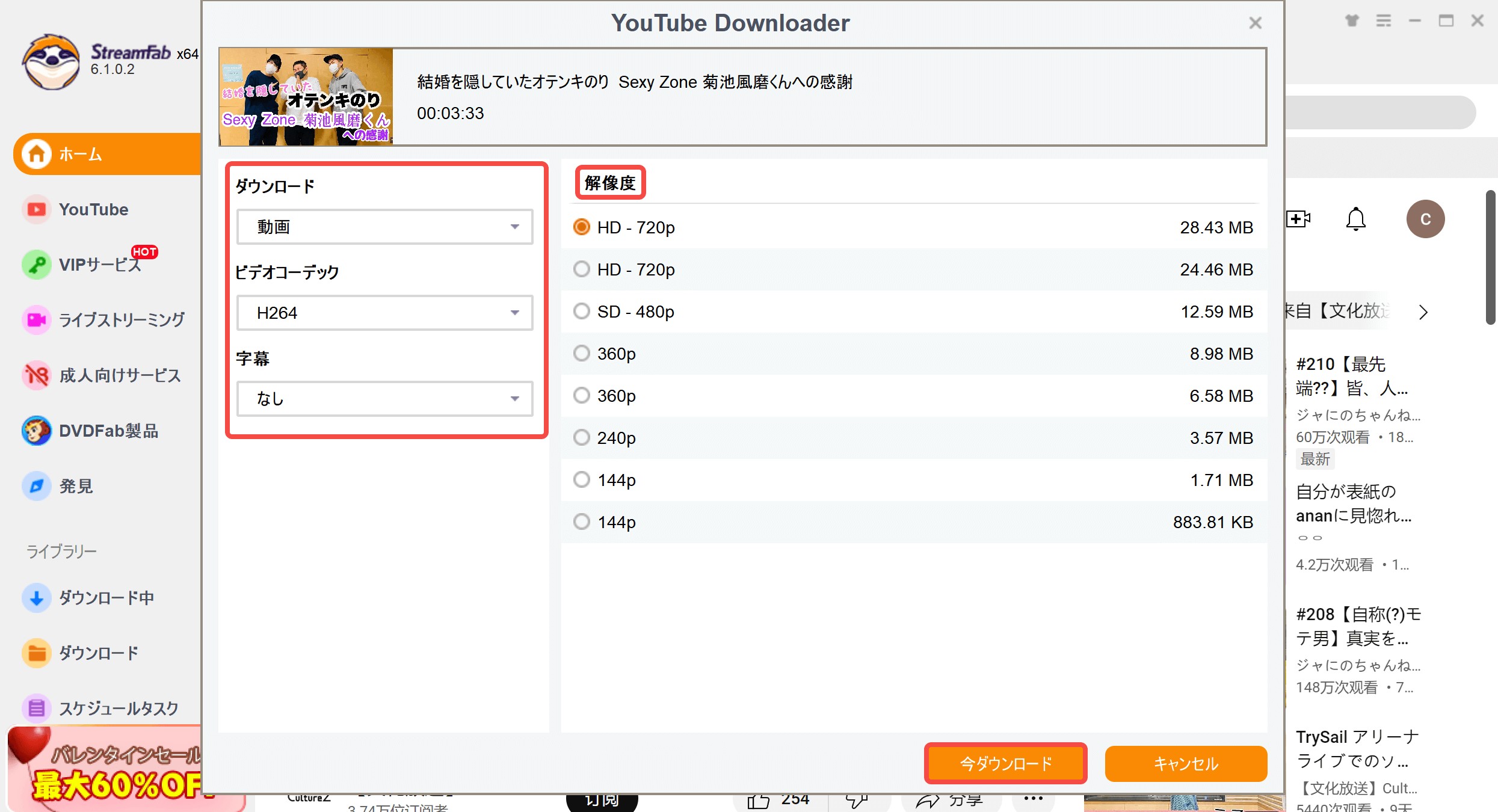1498x812 pixels.
Task: Select the 1.71 MB 144p option
Action: click(914, 480)
